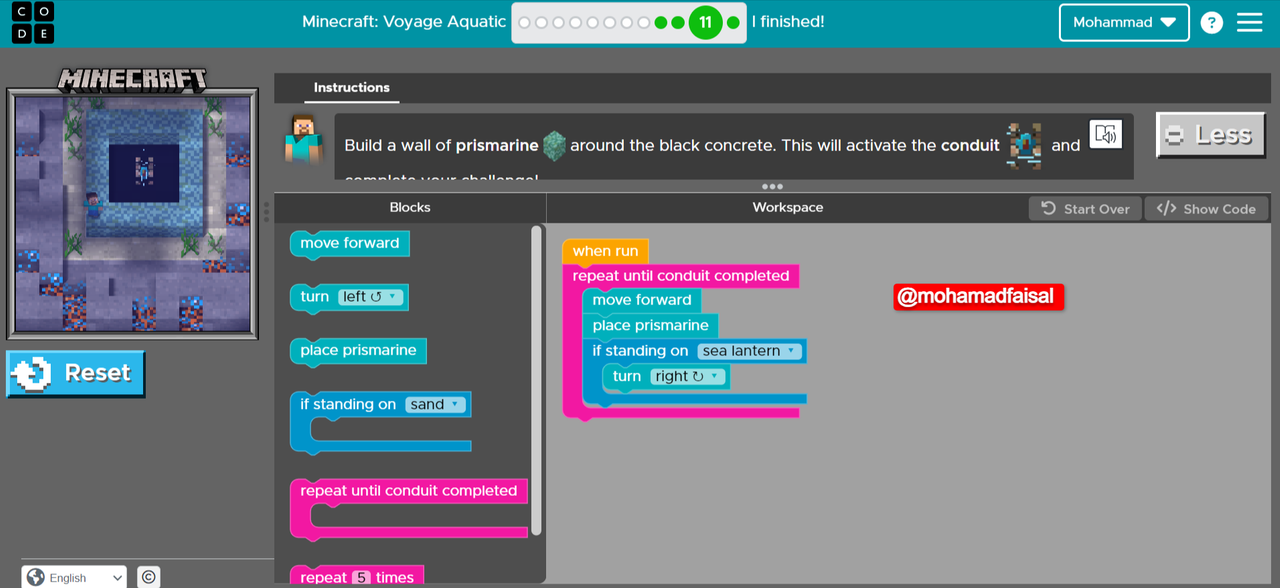The height and width of the screenshot is (588, 1280).
Task: Open the 'sea lantern' dropdown in workspace
Action: coord(750,351)
